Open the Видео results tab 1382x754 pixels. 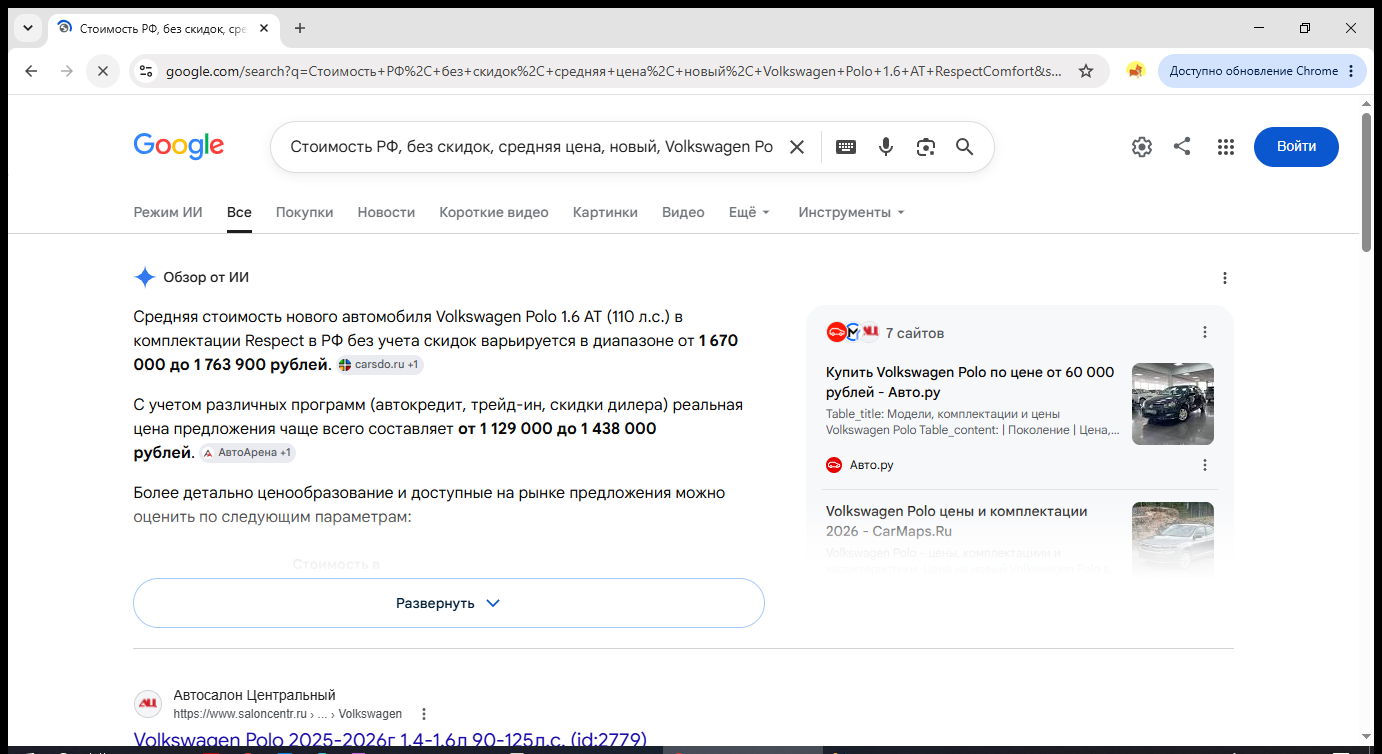pos(683,212)
